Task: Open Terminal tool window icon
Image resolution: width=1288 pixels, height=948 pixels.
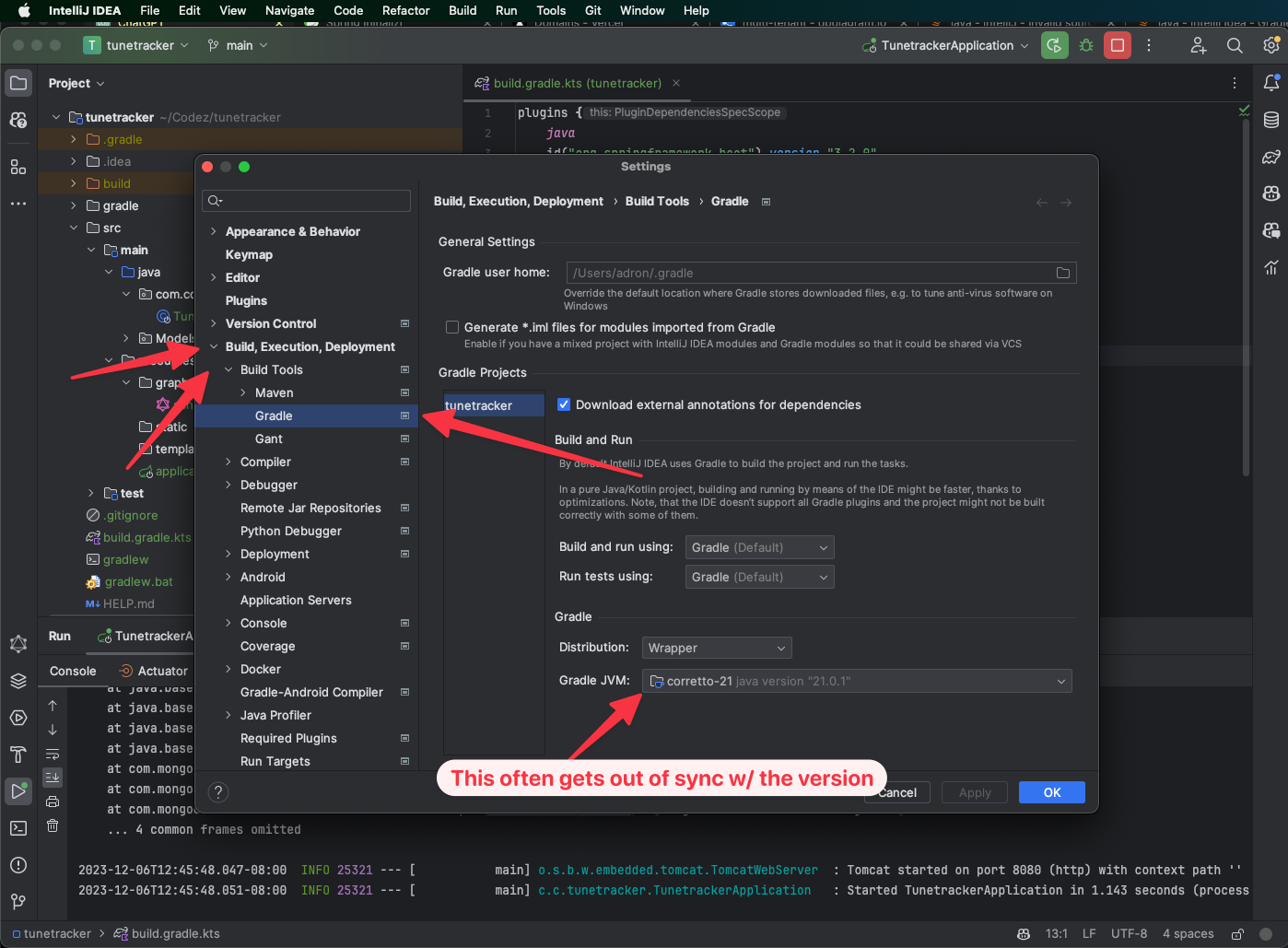Action: pos(18,827)
